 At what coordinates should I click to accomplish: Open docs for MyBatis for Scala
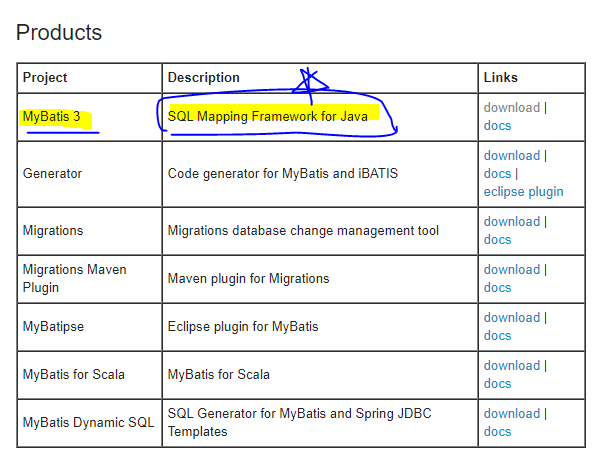(497, 384)
